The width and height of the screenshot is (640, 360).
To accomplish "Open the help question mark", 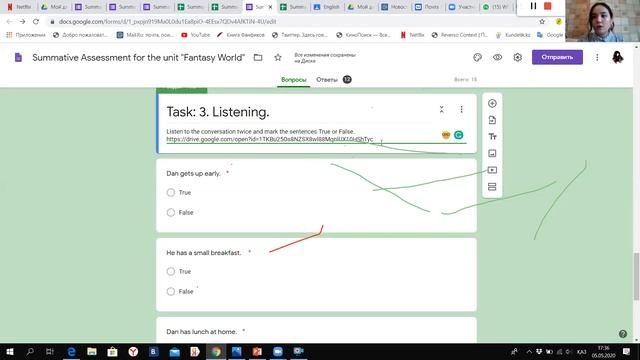I will [622, 334].
